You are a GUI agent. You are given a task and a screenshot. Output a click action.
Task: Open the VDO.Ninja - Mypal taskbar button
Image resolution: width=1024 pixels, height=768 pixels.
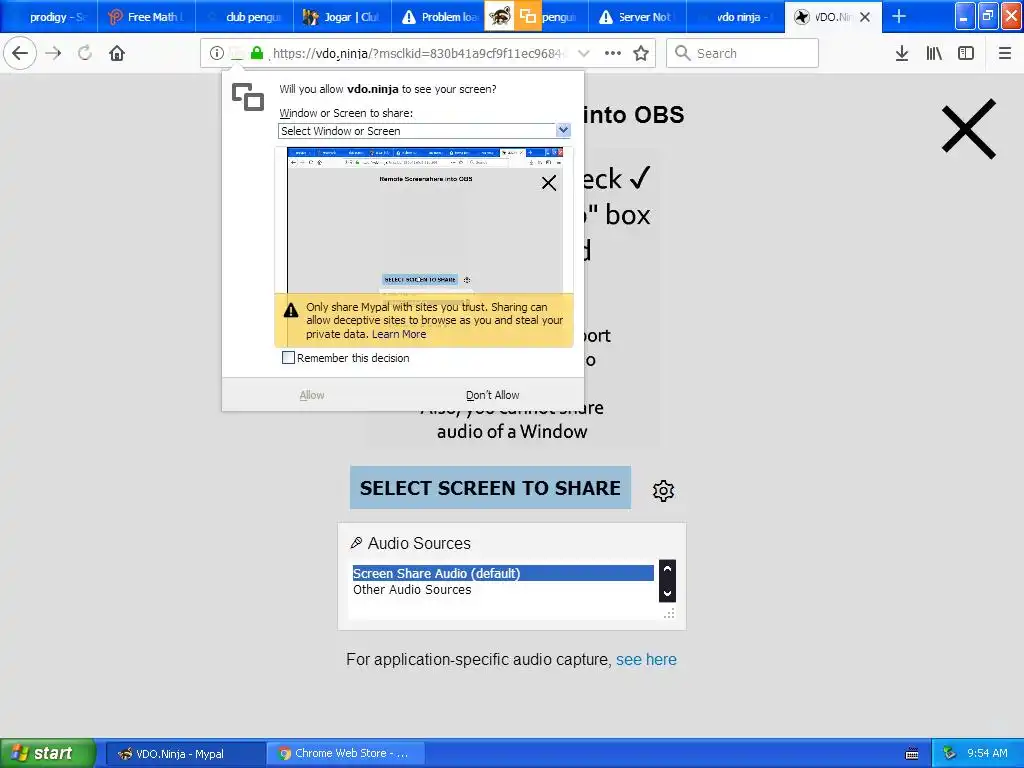(x=185, y=754)
